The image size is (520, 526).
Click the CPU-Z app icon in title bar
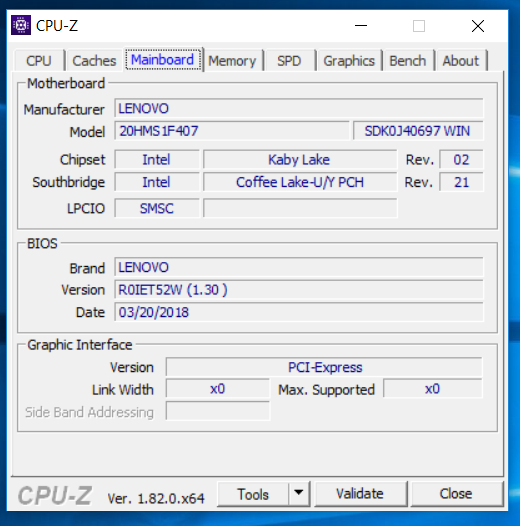pyautogui.click(x=21, y=25)
